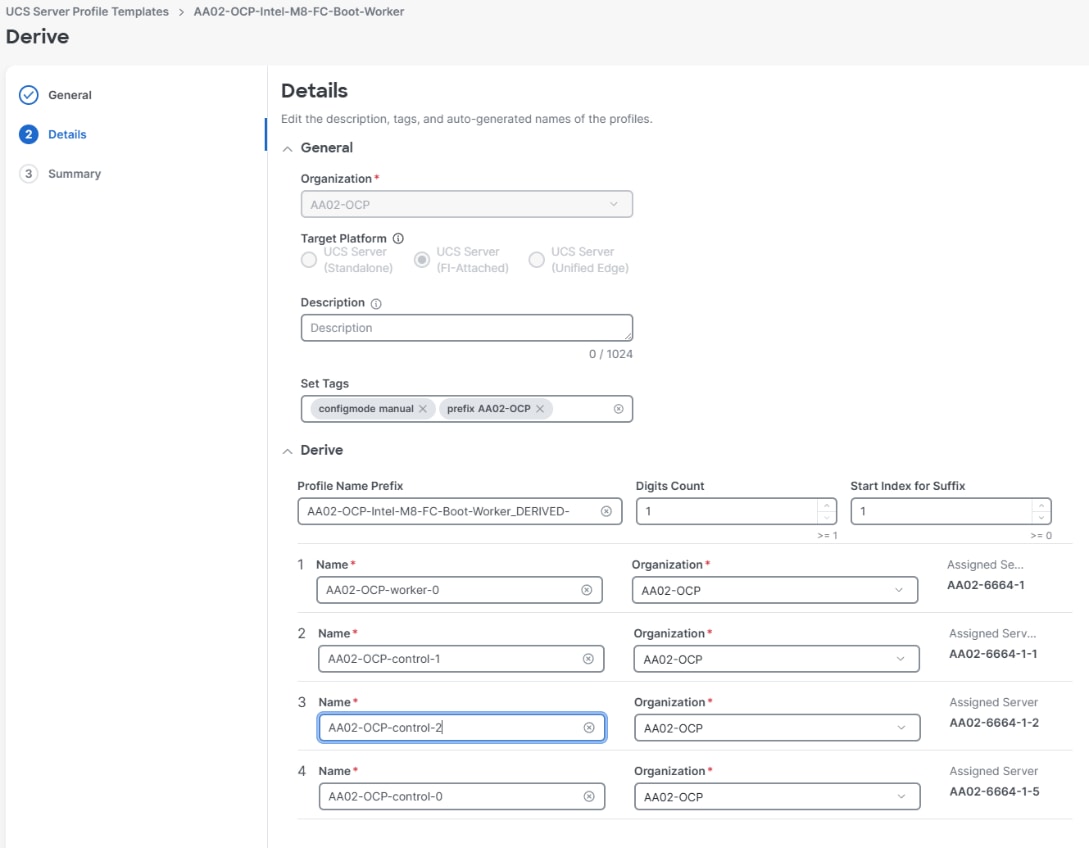Clear the AA02-OCP-worker-0 name field
This screenshot has height=848, width=1089.
click(587, 590)
